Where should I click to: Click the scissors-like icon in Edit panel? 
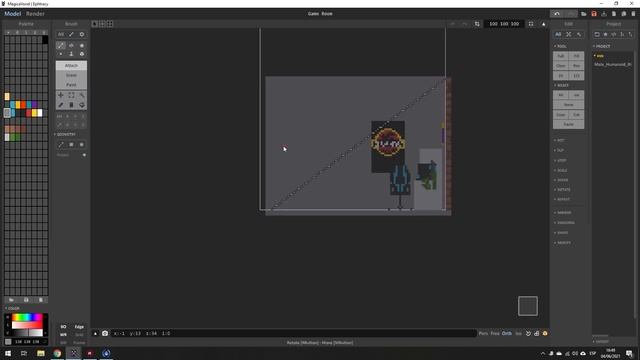click(x=569, y=34)
